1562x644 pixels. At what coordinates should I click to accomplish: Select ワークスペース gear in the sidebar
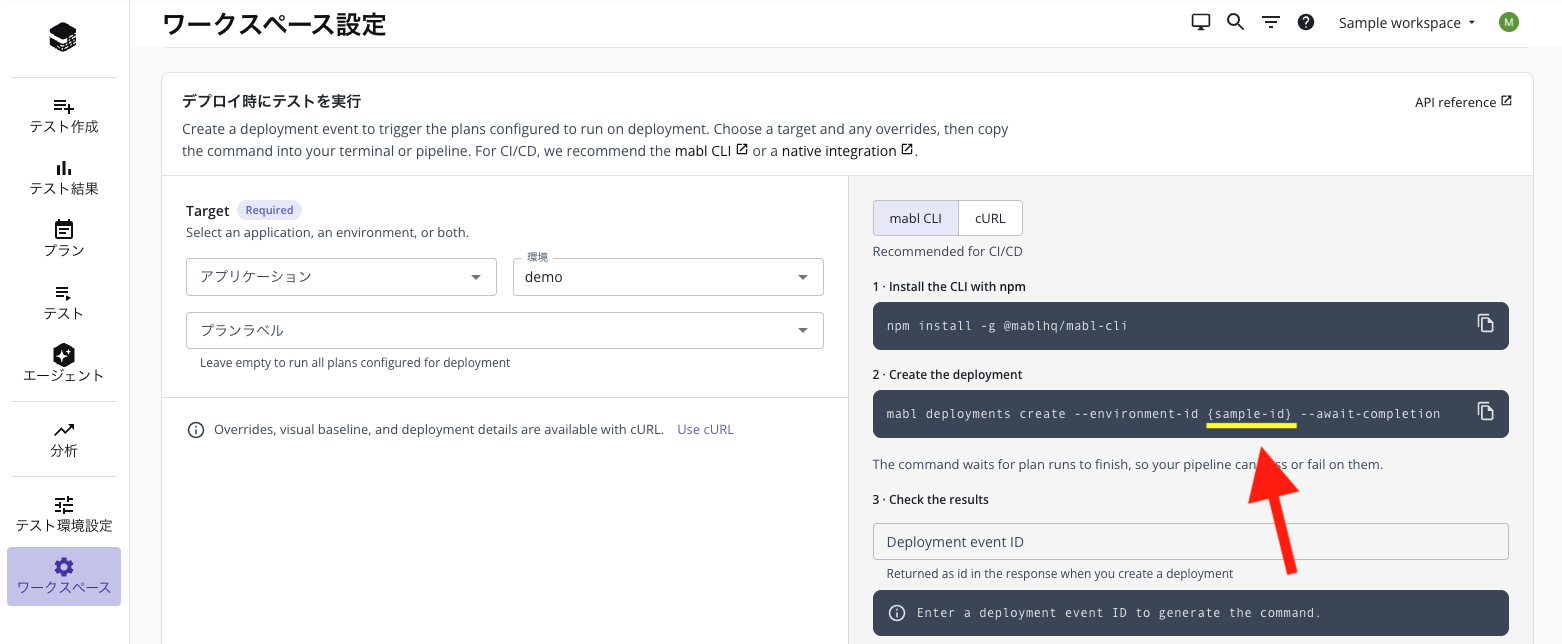point(64,576)
